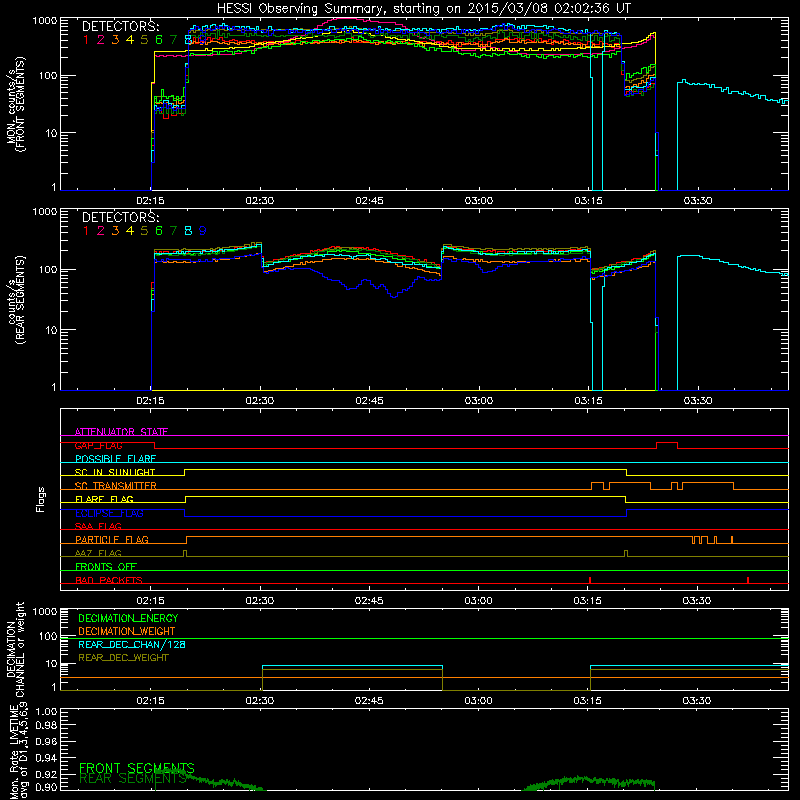Image resolution: width=800 pixels, height=800 pixels.
Task: Click detector 9 legend in rear segments panel
Action: click(x=203, y=231)
